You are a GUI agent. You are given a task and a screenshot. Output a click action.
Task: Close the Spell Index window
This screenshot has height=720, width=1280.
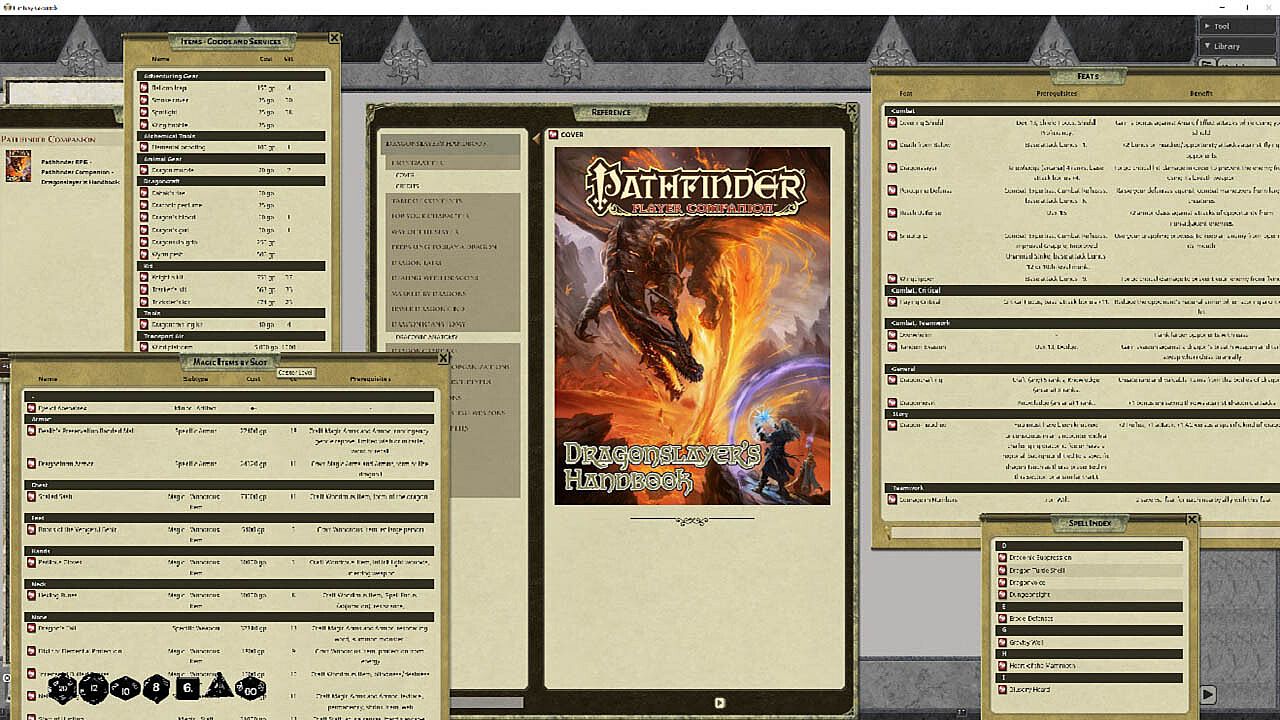(x=1192, y=520)
